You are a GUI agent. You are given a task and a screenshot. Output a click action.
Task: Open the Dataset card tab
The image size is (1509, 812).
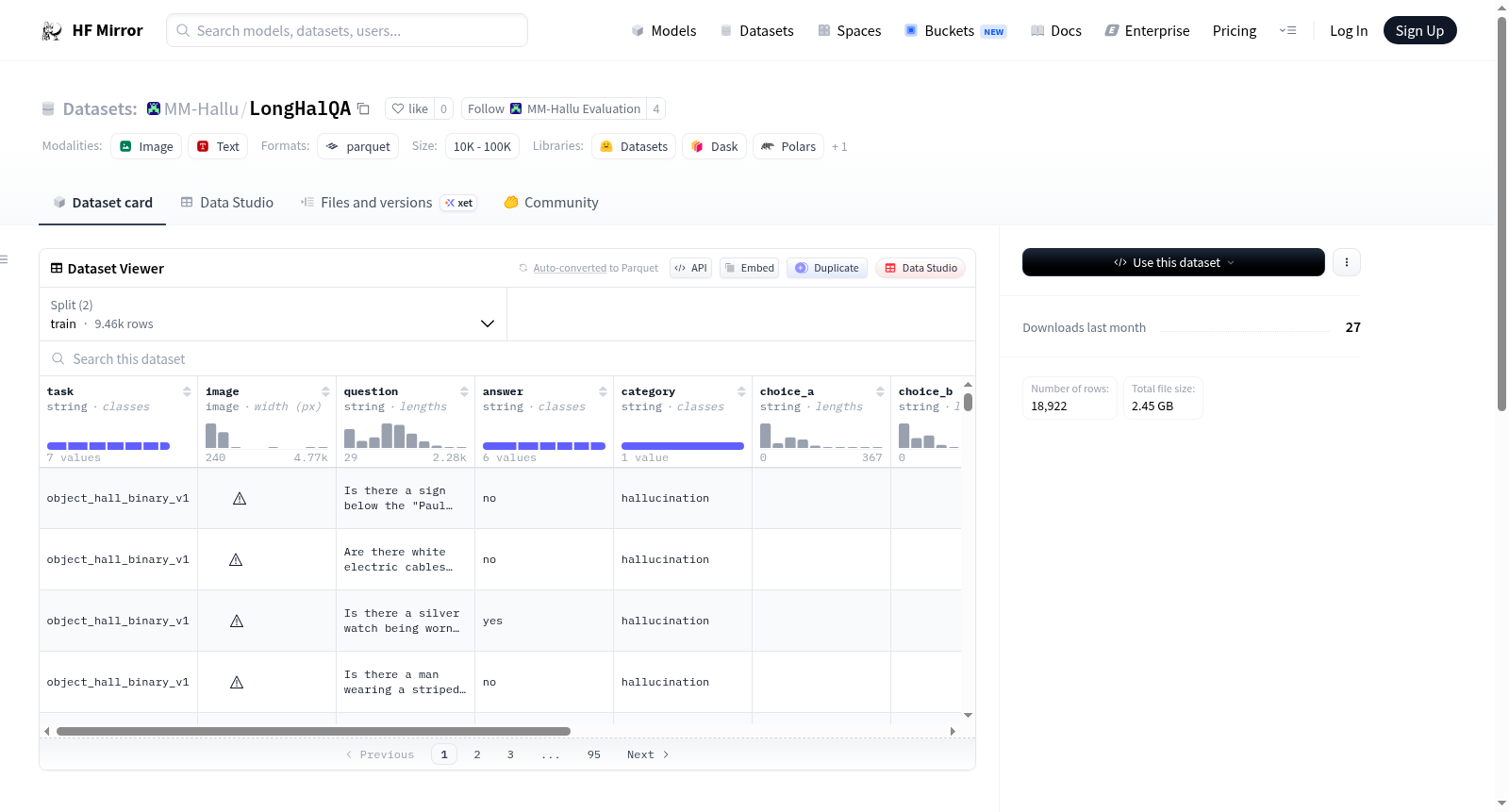(x=103, y=203)
